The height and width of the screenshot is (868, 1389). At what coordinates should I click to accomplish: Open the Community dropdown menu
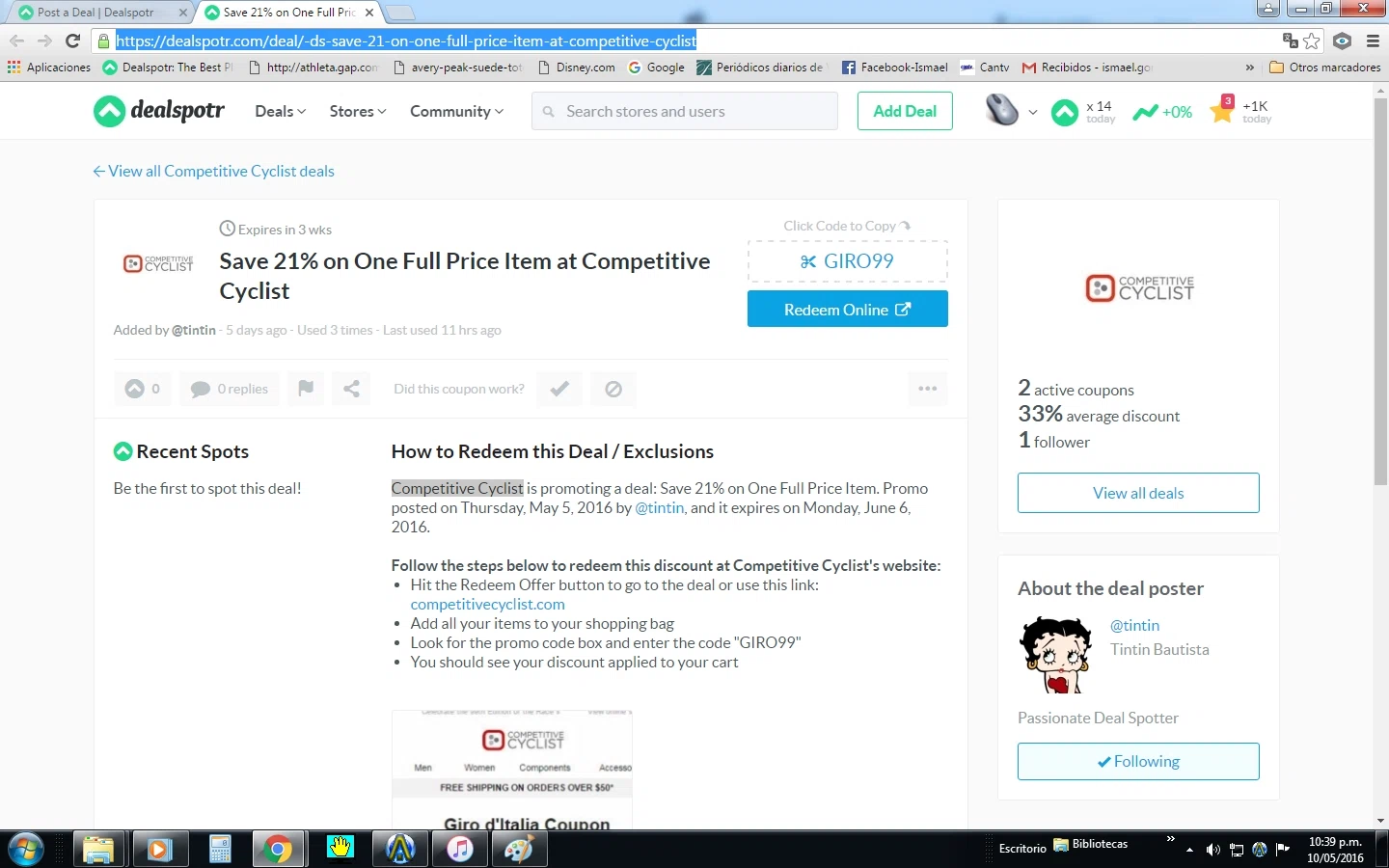[456, 111]
